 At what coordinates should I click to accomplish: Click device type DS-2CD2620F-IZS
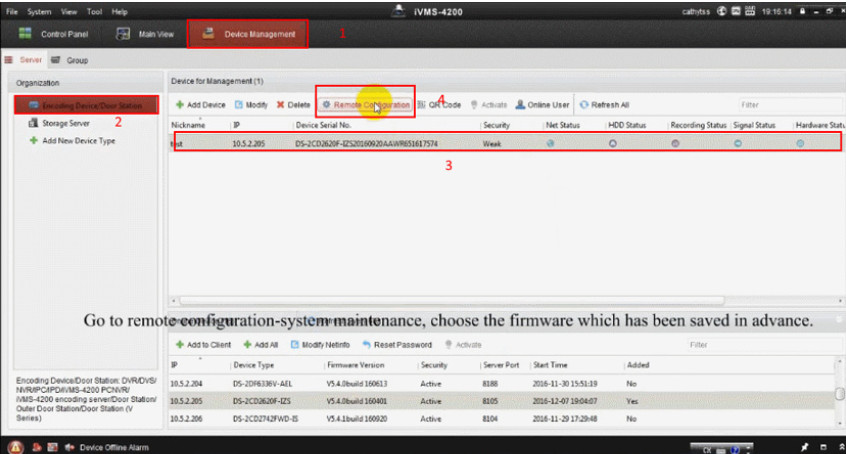(262, 401)
